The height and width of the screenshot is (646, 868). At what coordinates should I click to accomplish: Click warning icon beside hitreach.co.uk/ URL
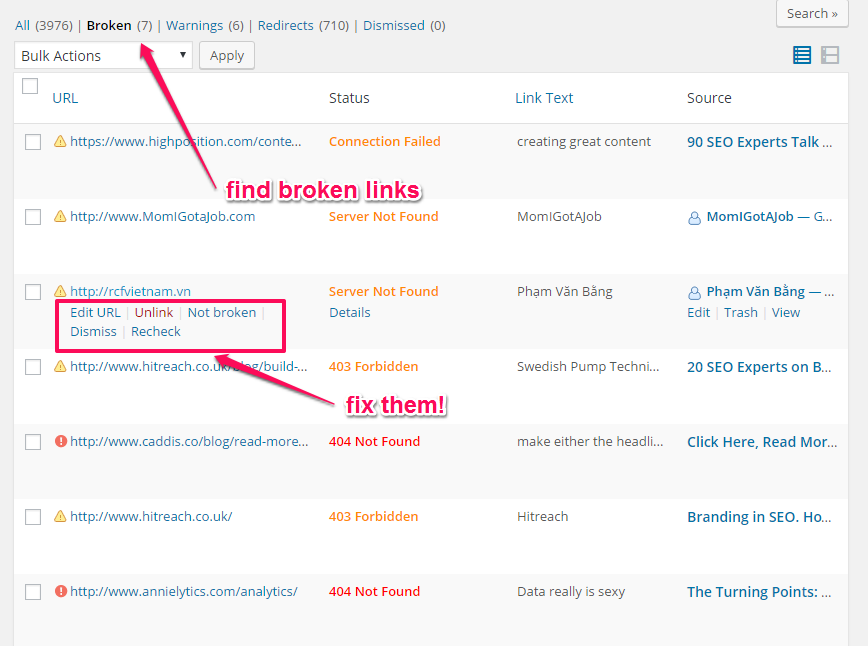[60, 516]
